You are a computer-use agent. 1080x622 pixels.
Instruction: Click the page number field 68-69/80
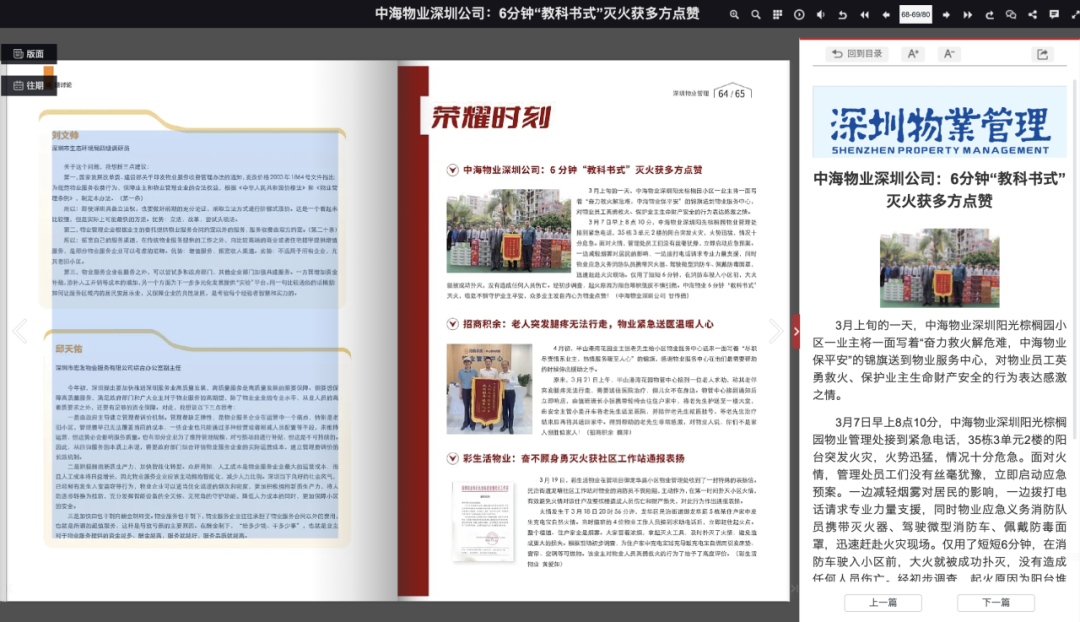(x=915, y=14)
